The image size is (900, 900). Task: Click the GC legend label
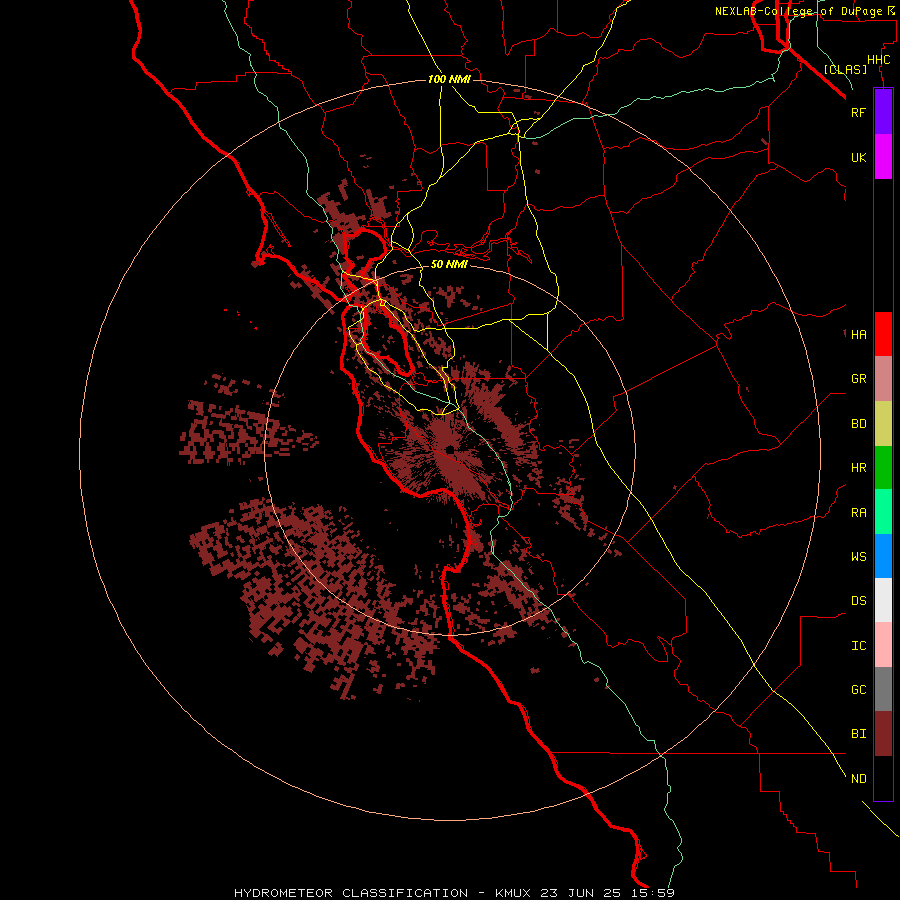point(858,690)
